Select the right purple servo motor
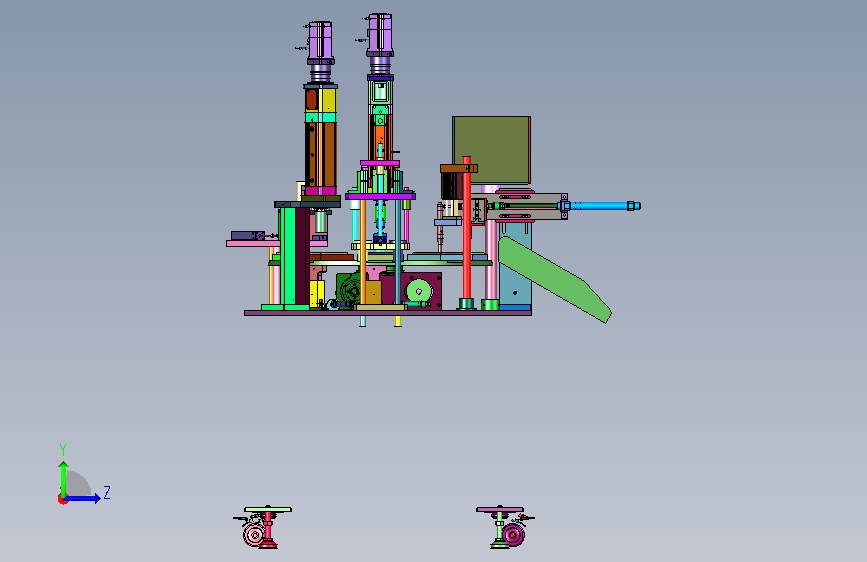 point(380,34)
